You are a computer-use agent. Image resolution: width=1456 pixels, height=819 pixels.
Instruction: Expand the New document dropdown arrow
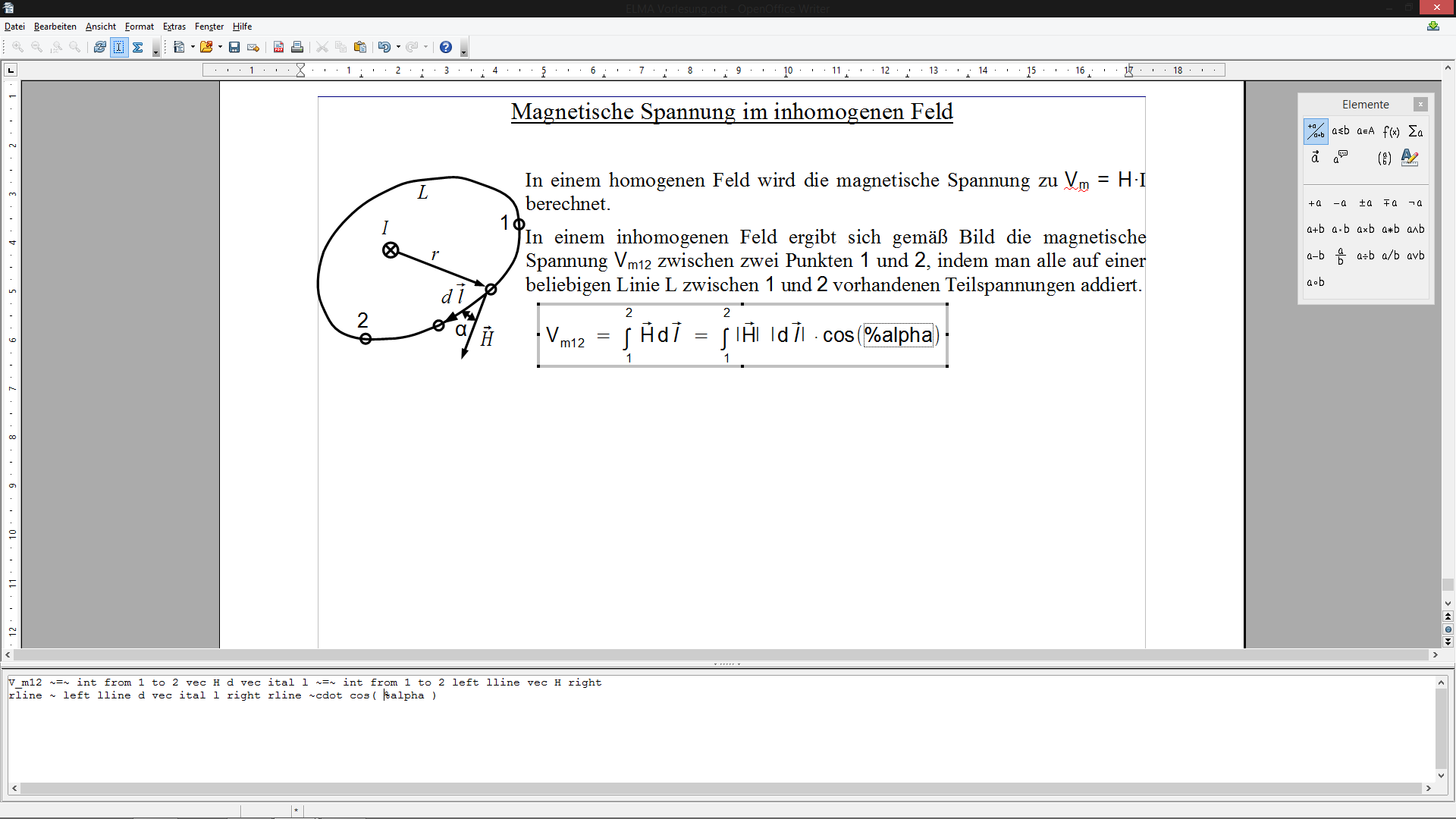pos(193,47)
